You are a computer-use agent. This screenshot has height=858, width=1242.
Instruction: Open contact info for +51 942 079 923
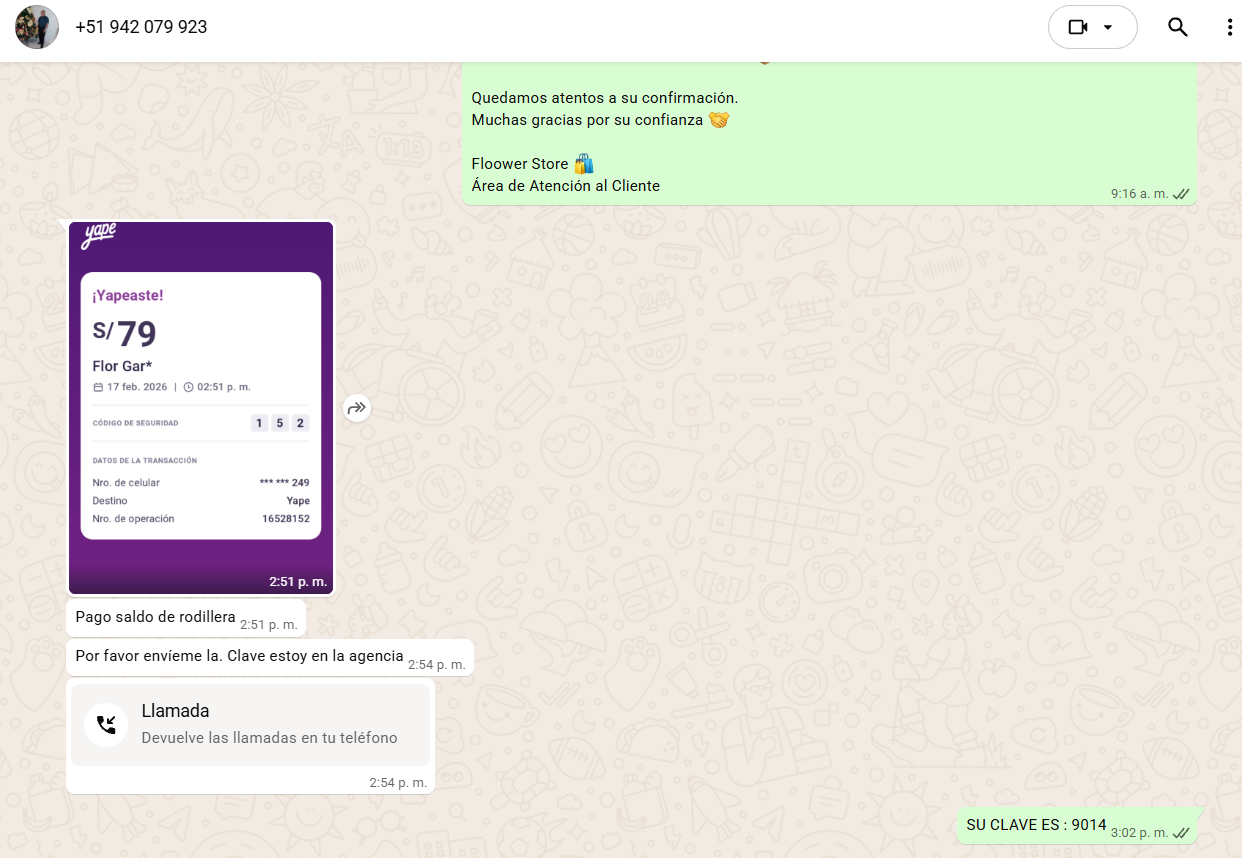[141, 27]
